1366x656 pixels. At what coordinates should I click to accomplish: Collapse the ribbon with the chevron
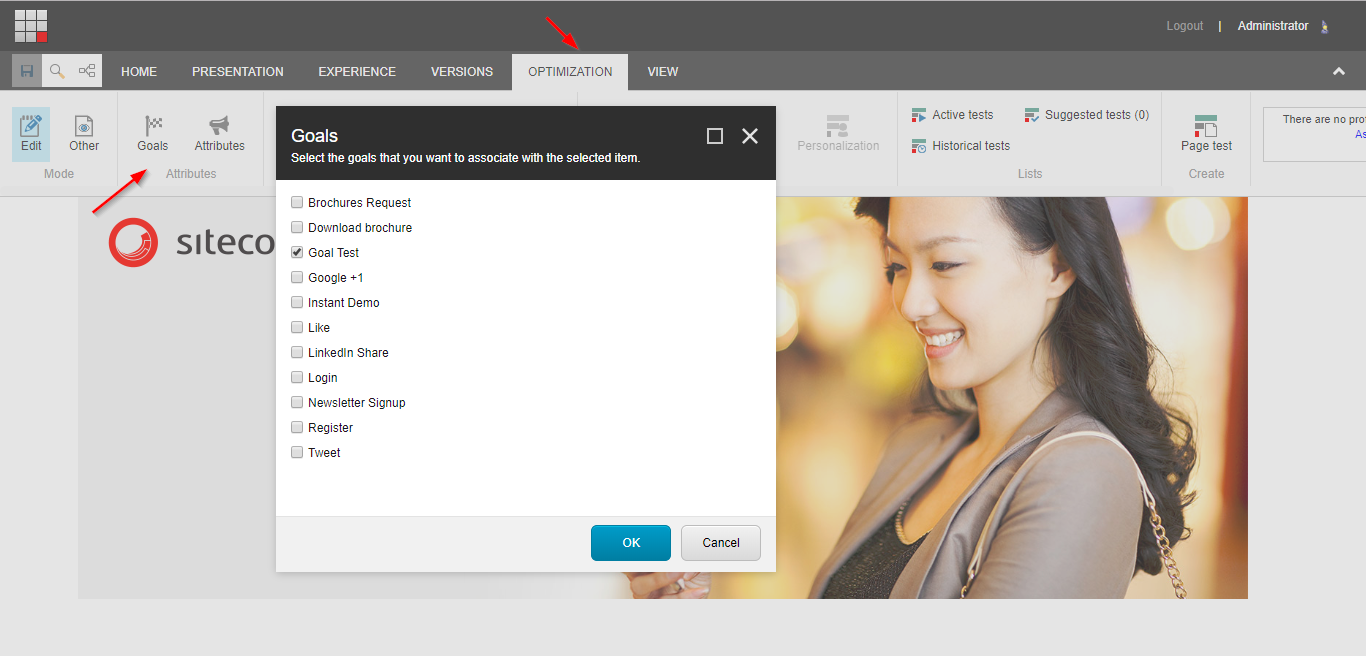(x=1338, y=71)
